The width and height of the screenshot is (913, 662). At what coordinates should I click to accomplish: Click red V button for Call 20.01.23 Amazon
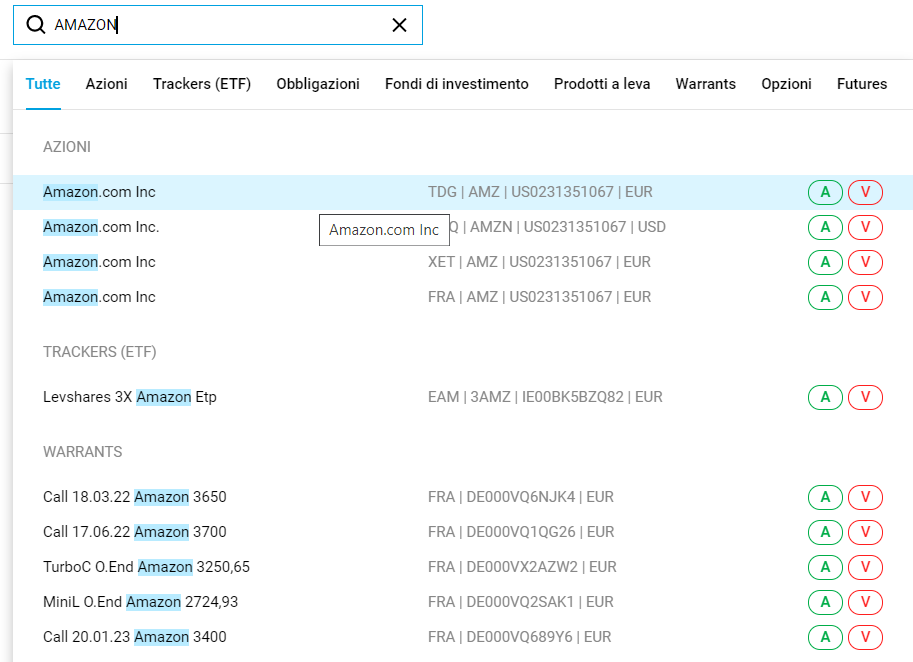865,637
